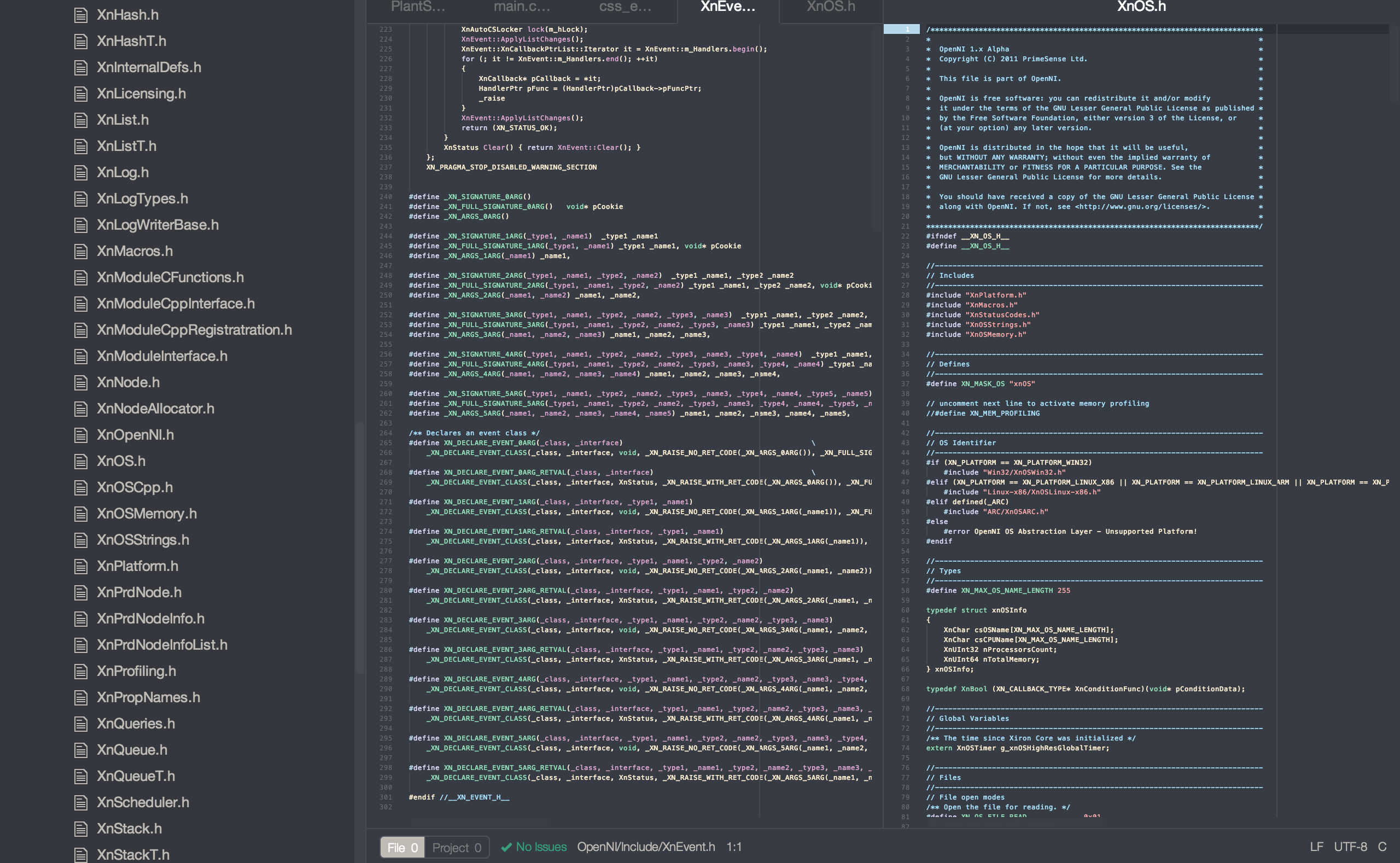Viewport: 1400px width, 863px height.
Task: Open the LF line ending selector
Action: click(x=1316, y=847)
